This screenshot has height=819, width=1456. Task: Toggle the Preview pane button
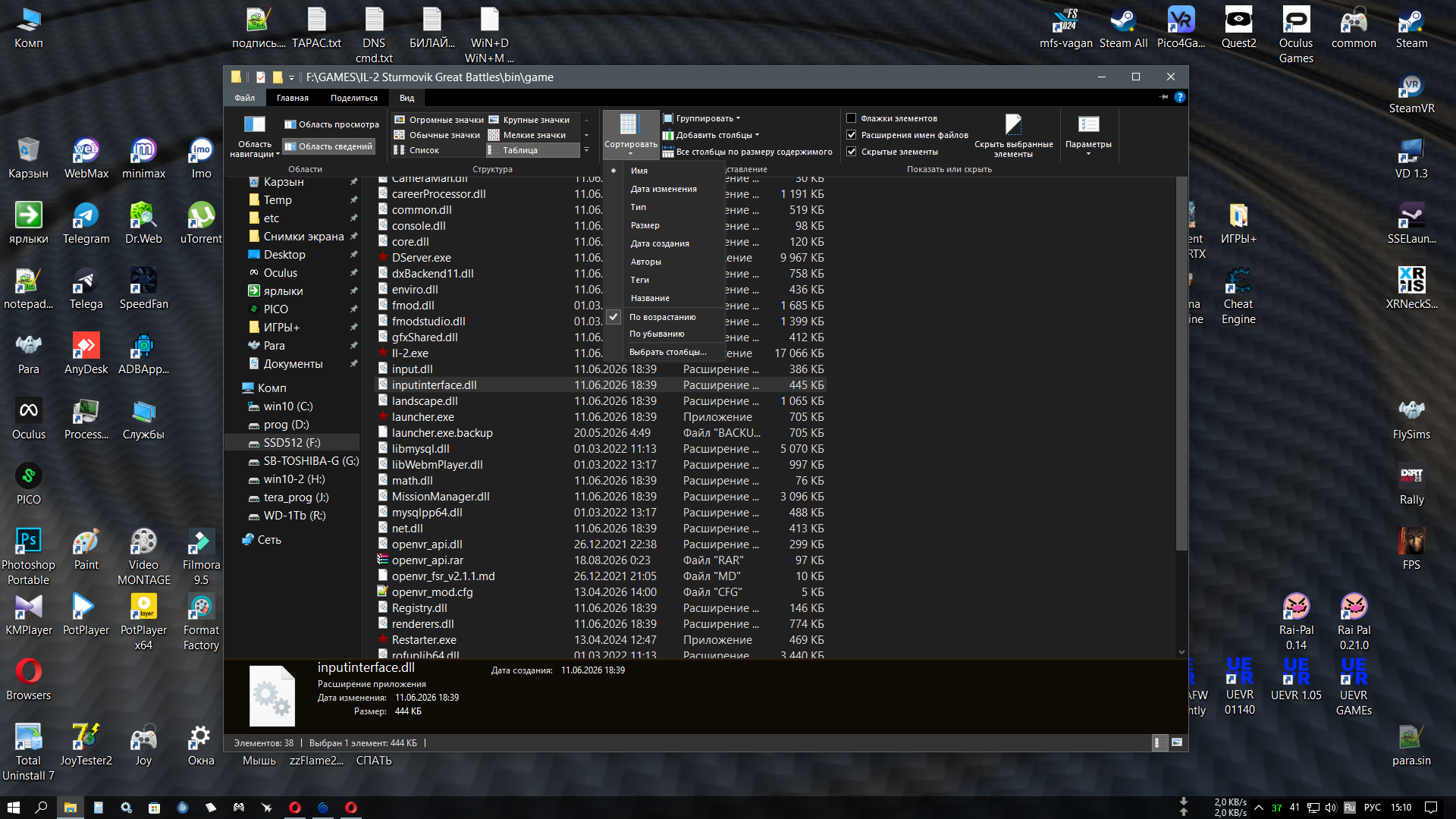(331, 124)
